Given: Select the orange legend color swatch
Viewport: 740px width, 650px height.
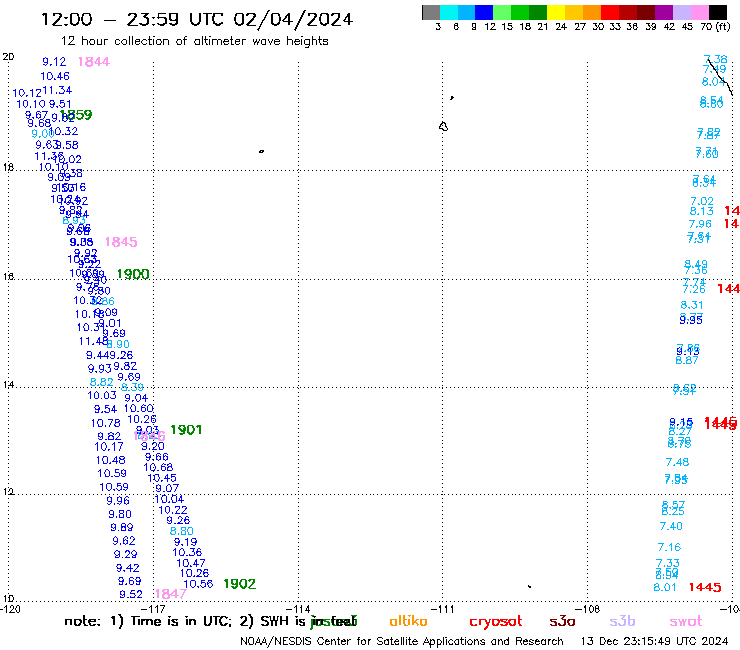Looking at the screenshot, I should (592, 12).
